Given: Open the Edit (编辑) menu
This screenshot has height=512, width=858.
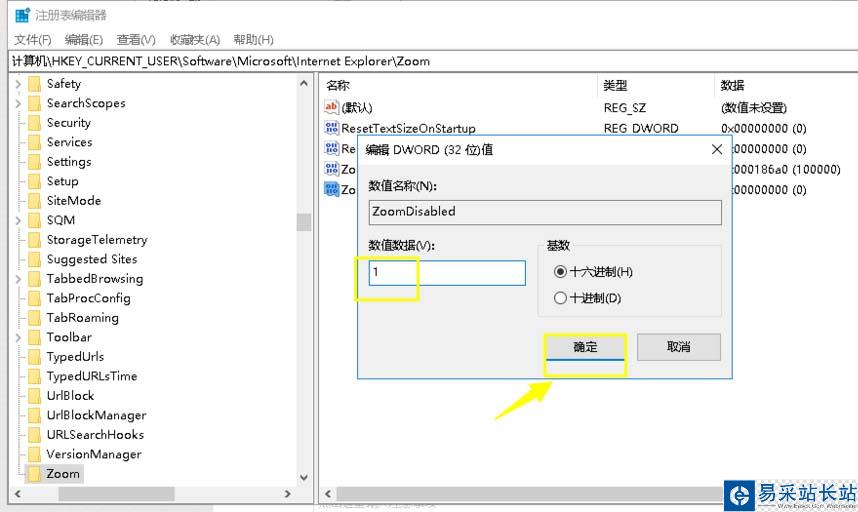Looking at the screenshot, I should tap(84, 39).
